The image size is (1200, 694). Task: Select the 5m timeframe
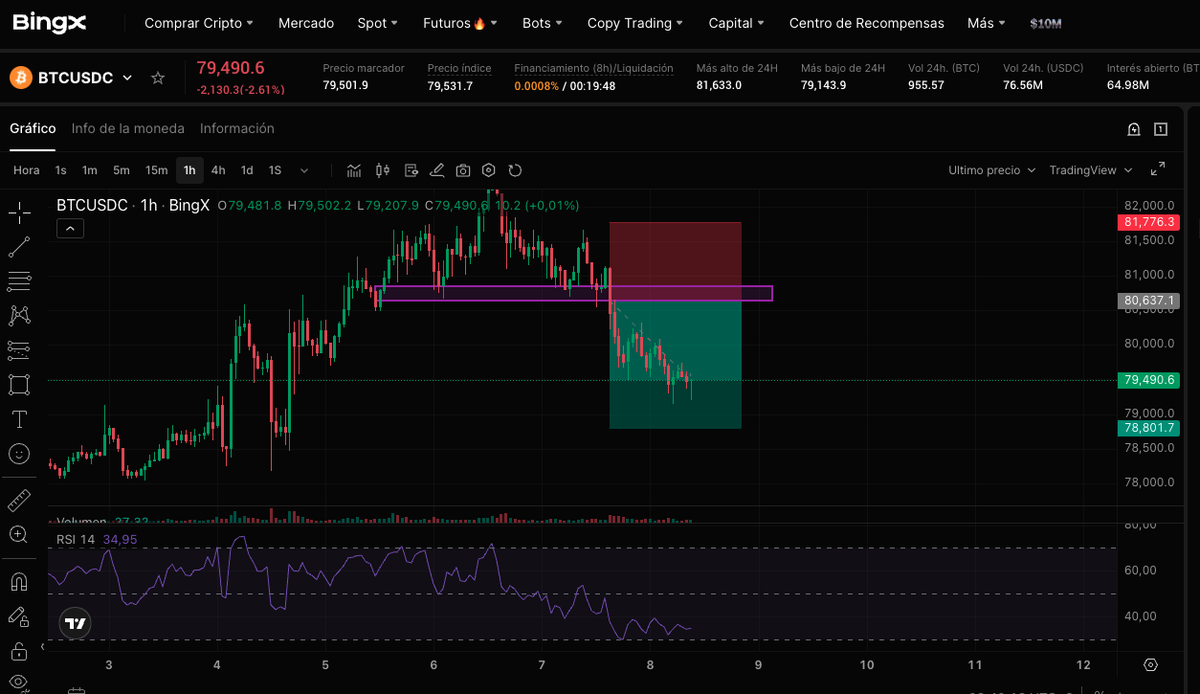121,170
